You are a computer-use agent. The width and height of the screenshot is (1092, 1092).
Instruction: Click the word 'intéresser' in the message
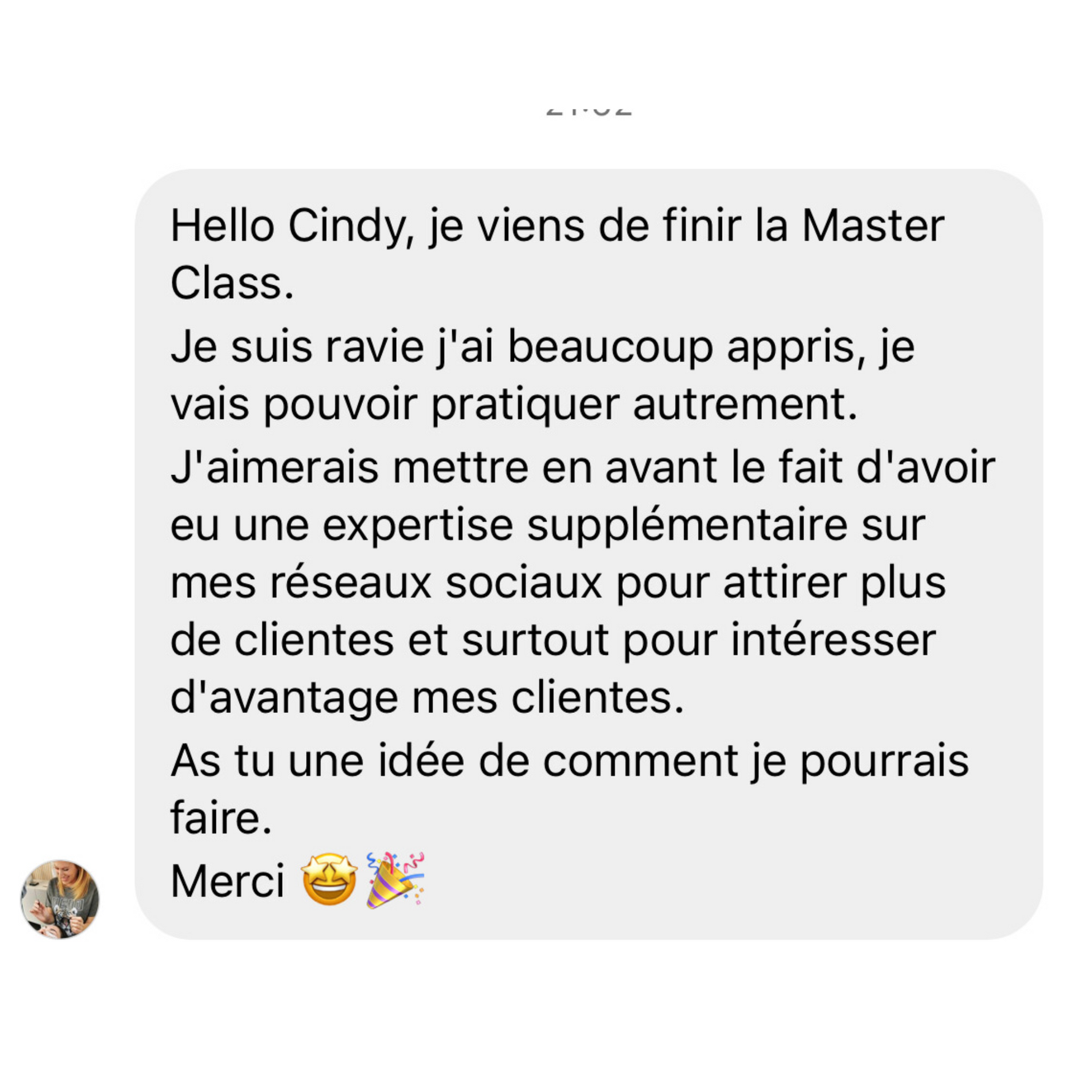point(834,640)
